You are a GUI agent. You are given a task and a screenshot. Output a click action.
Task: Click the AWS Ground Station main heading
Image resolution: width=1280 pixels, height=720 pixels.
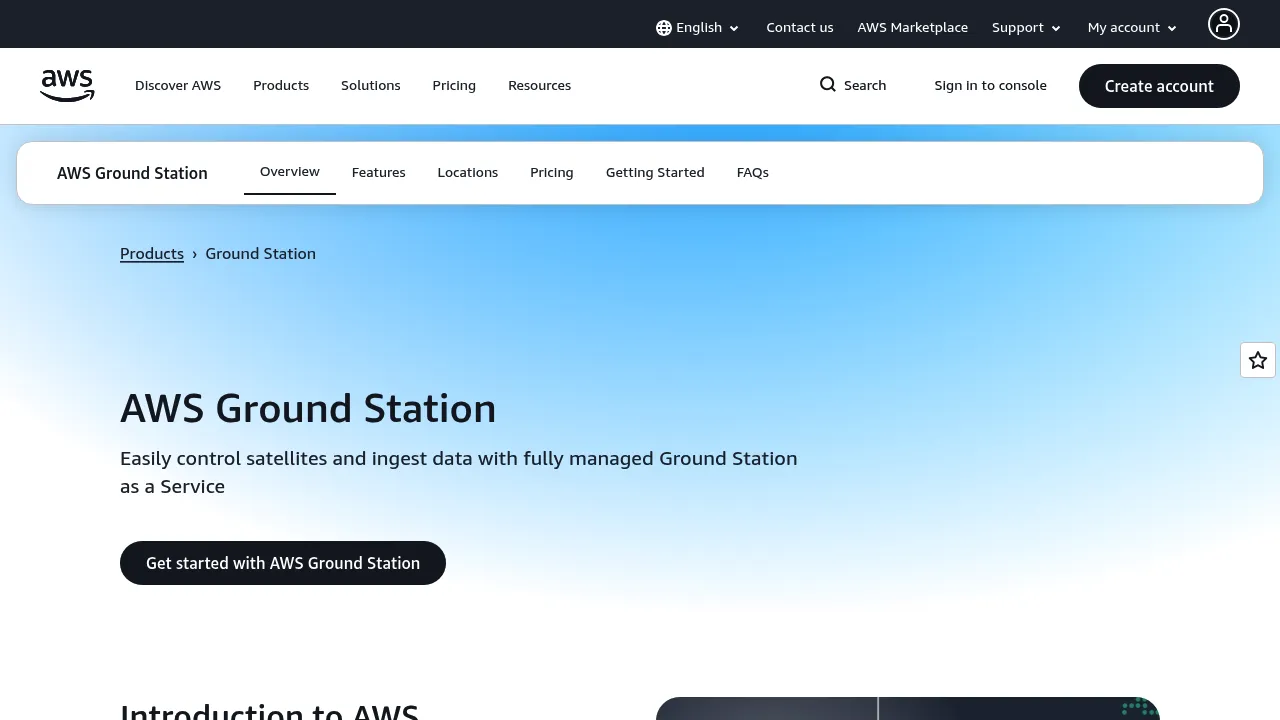point(308,409)
